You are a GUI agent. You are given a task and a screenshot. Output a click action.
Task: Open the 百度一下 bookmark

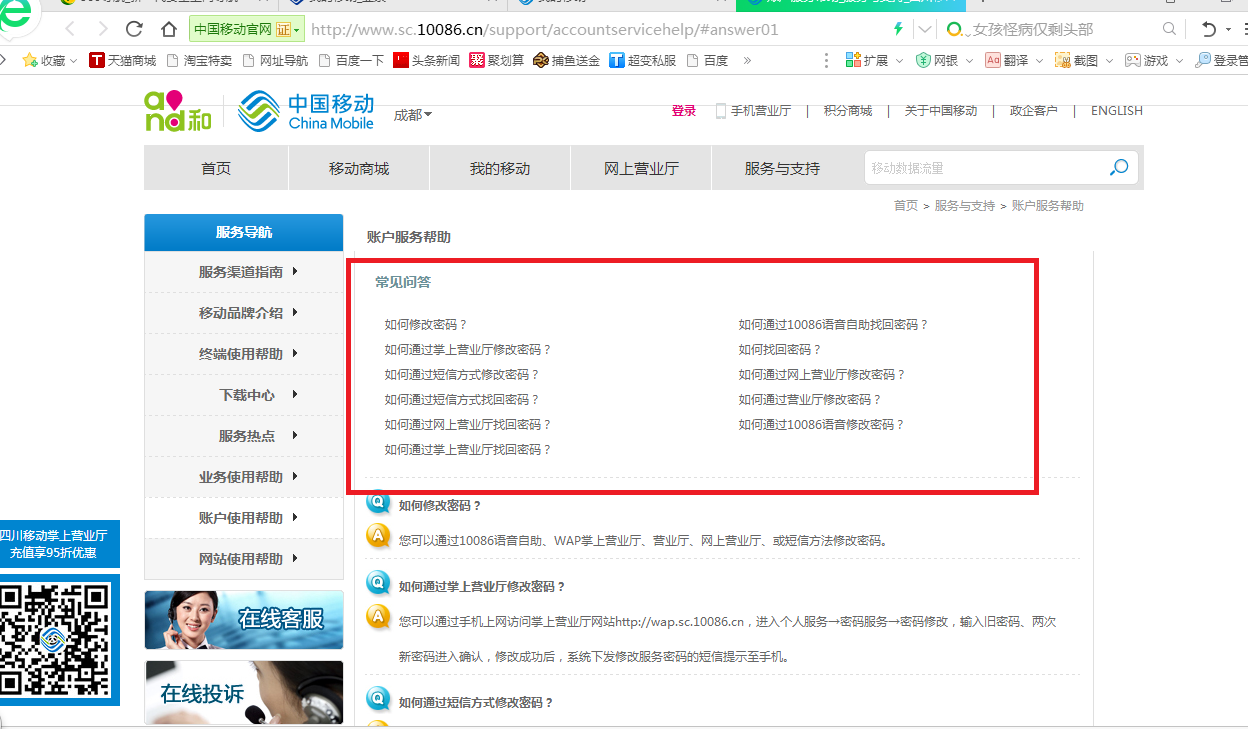351,60
